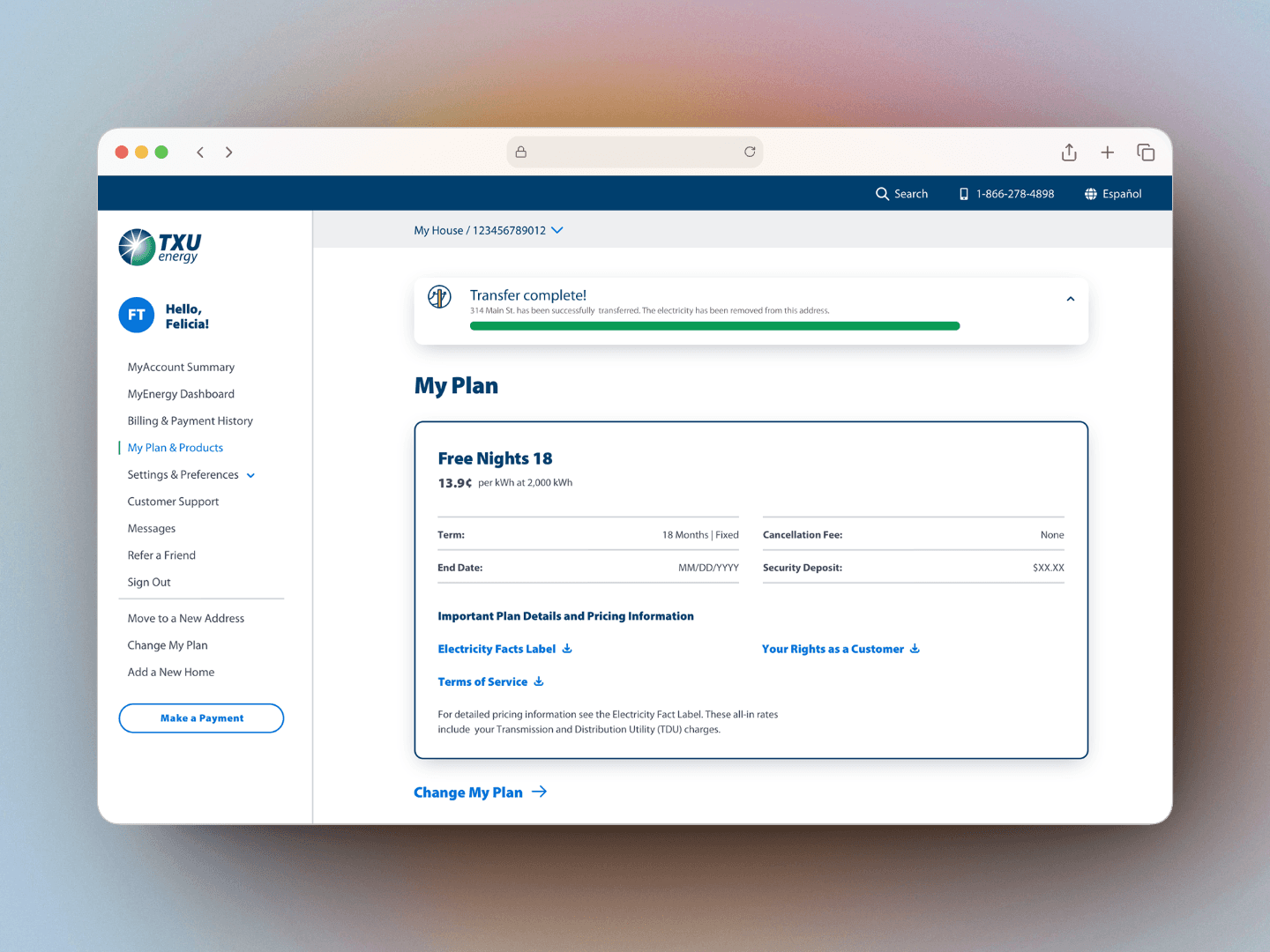Click Important Plan Details and Pricing Information heading

[565, 616]
